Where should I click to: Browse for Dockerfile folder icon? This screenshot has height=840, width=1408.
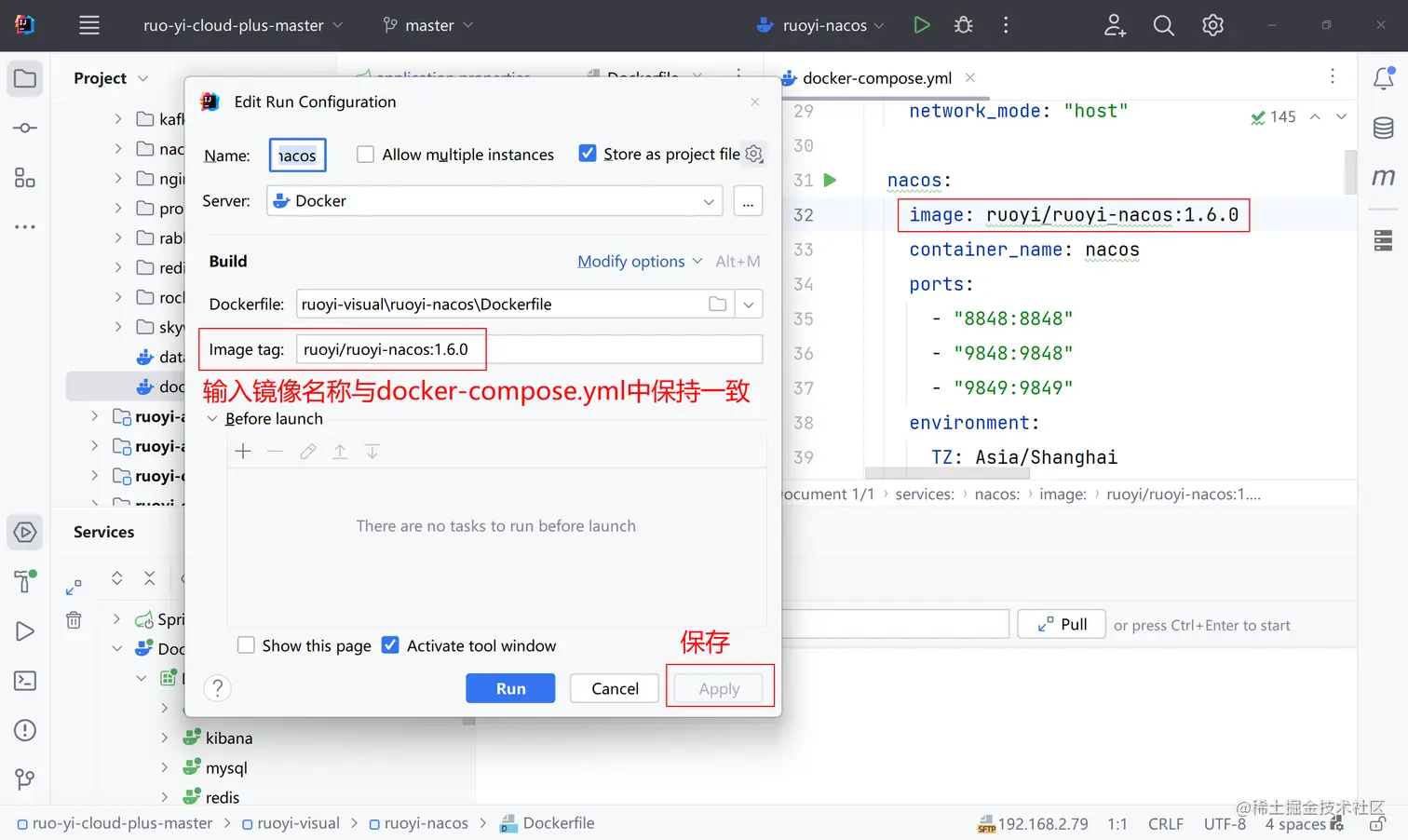[x=717, y=304]
